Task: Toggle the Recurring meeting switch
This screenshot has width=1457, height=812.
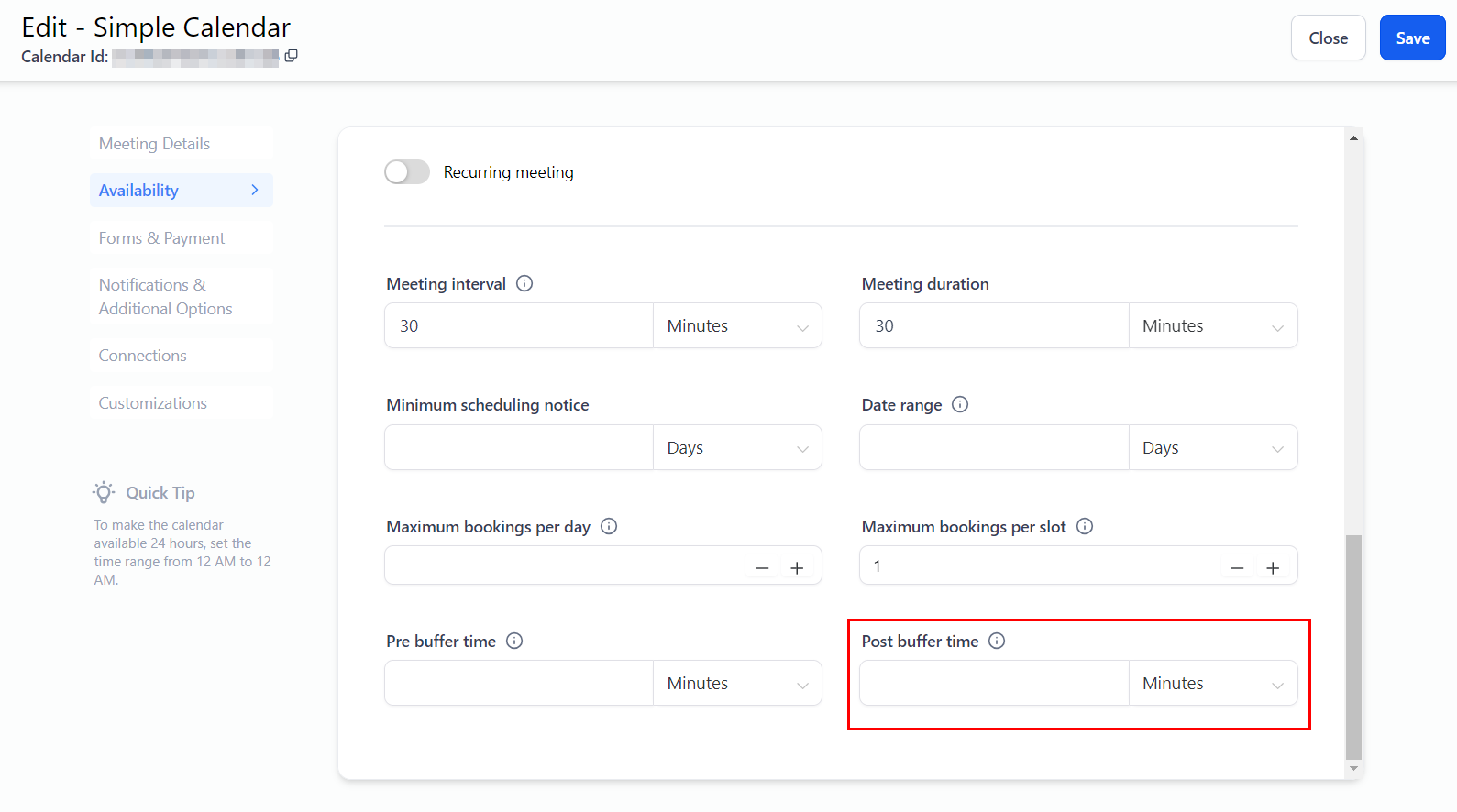Action: [407, 172]
